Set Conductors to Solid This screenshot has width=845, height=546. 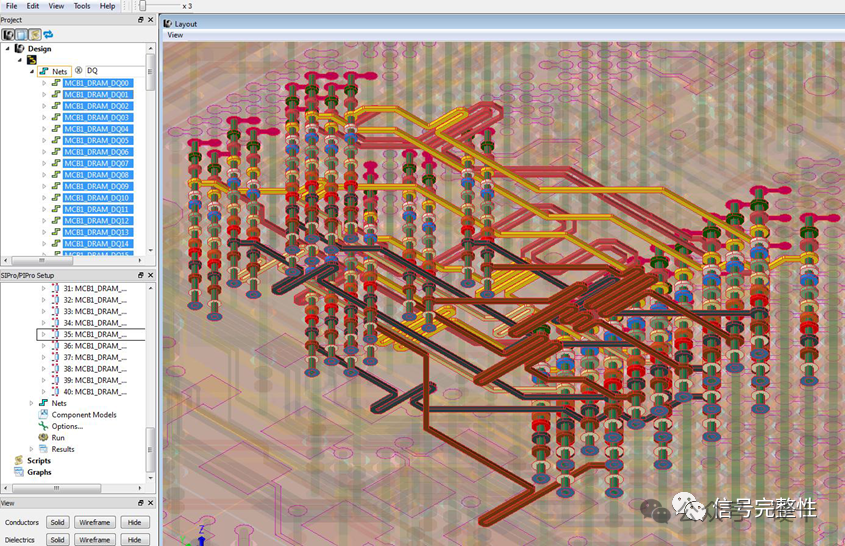(x=58, y=522)
